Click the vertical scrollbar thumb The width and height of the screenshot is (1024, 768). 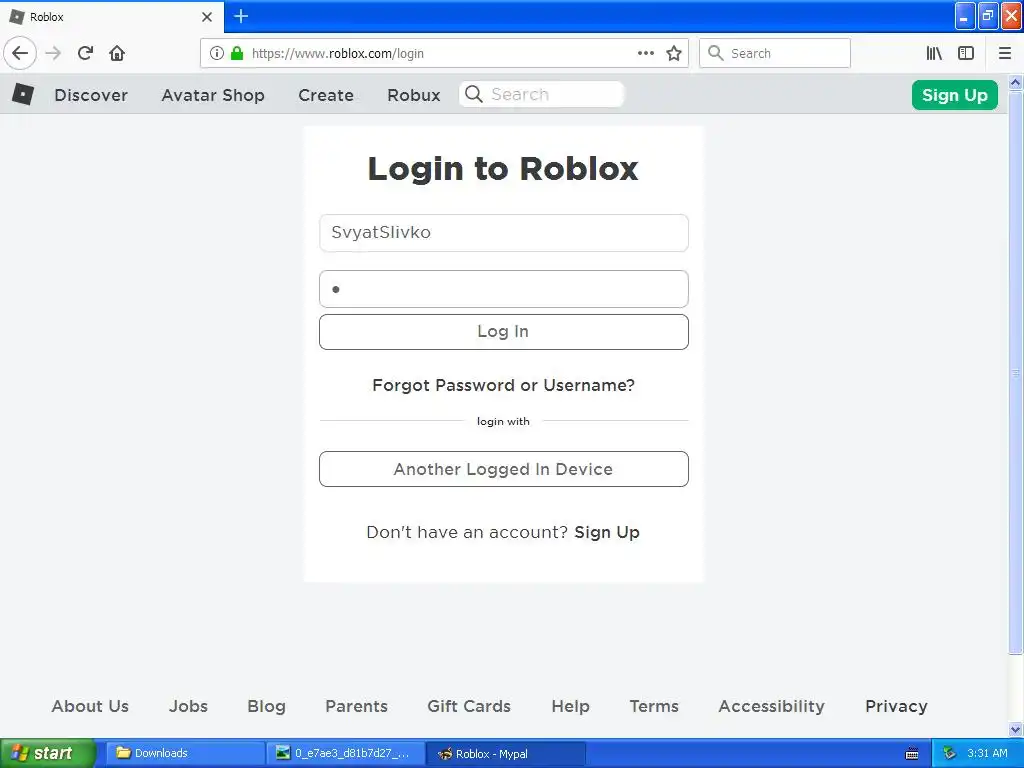(x=1016, y=372)
